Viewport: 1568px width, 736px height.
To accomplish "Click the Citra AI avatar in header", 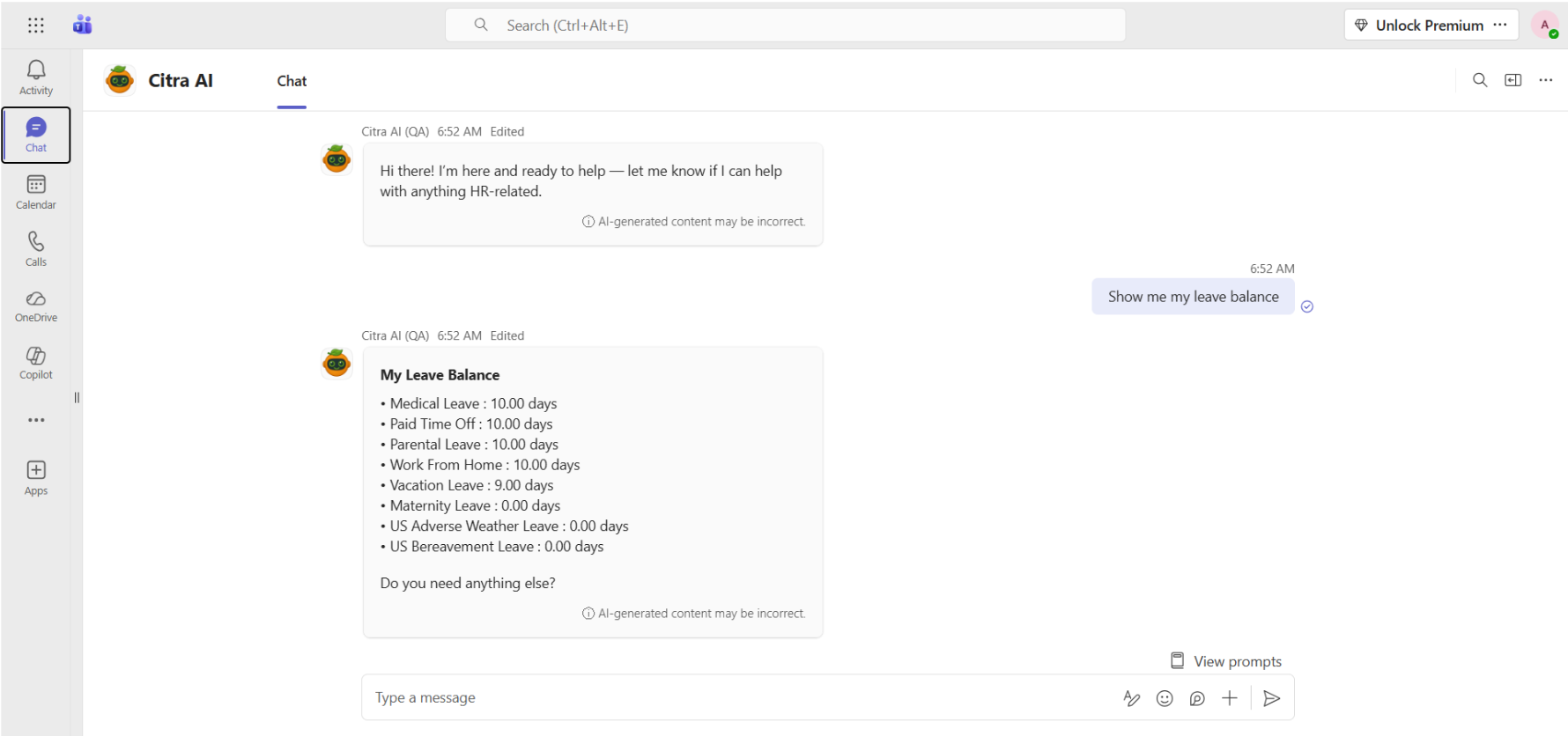I will coord(120,80).
